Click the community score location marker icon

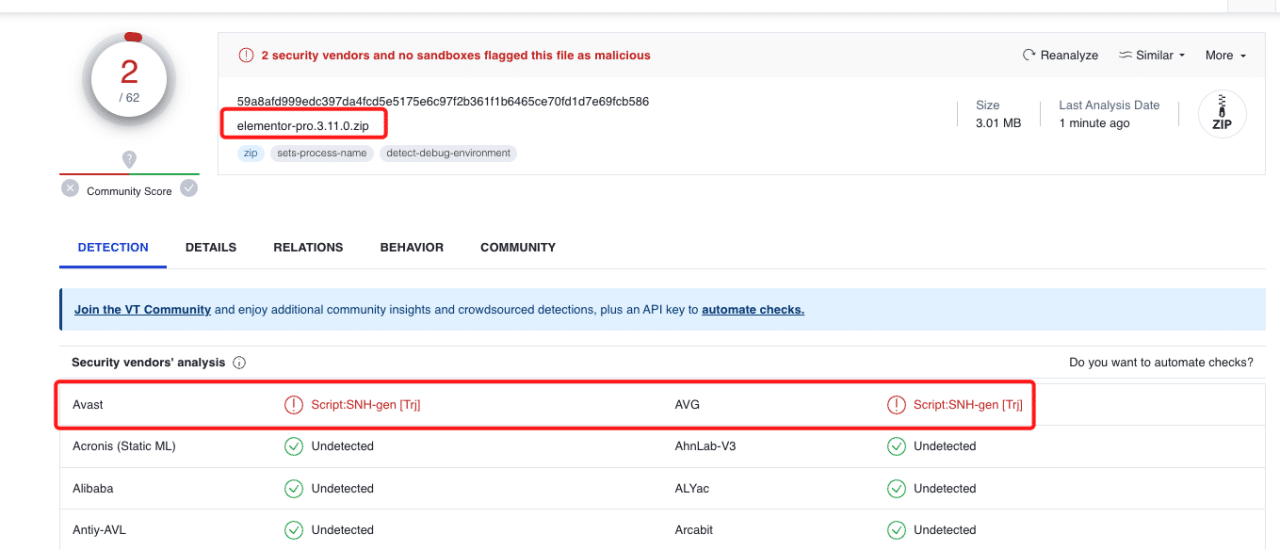[x=129, y=159]
